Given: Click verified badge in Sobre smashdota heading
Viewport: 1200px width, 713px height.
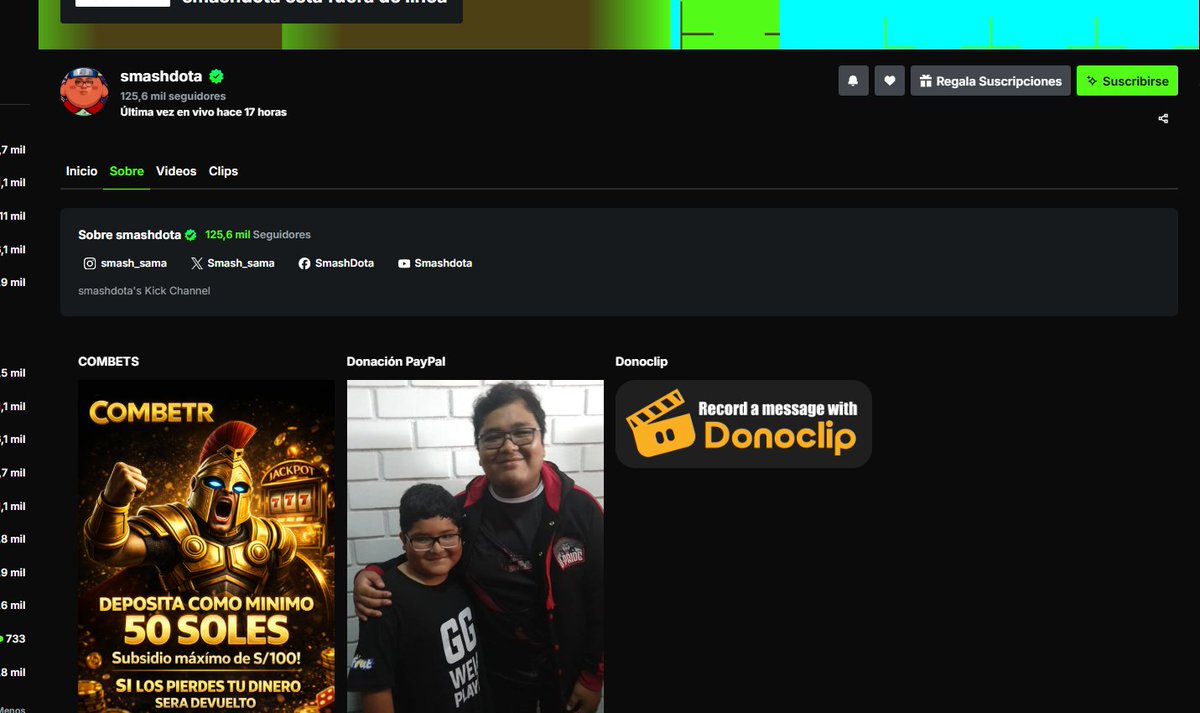Looking at the screenshot, I should point(191,235).
